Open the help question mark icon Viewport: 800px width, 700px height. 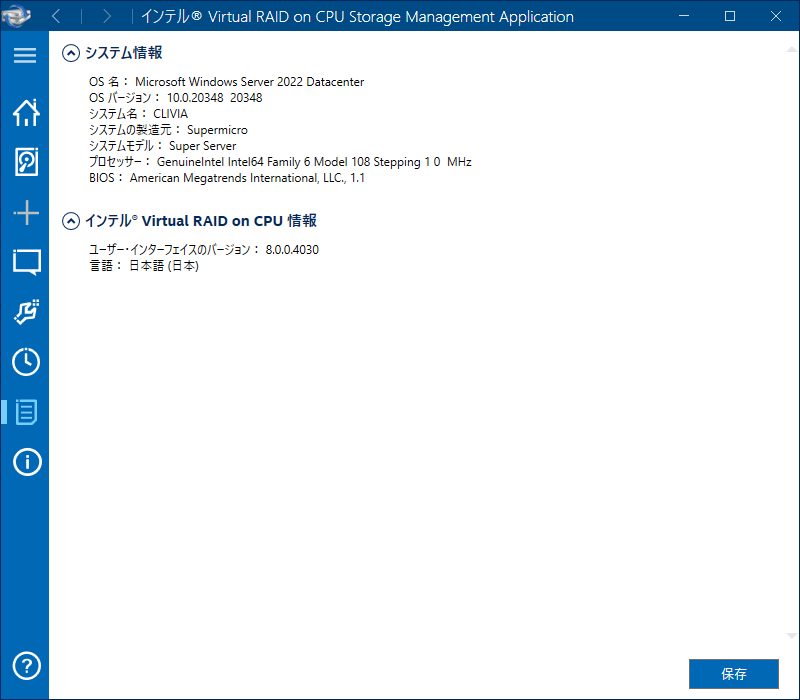[x=25, y=665]
